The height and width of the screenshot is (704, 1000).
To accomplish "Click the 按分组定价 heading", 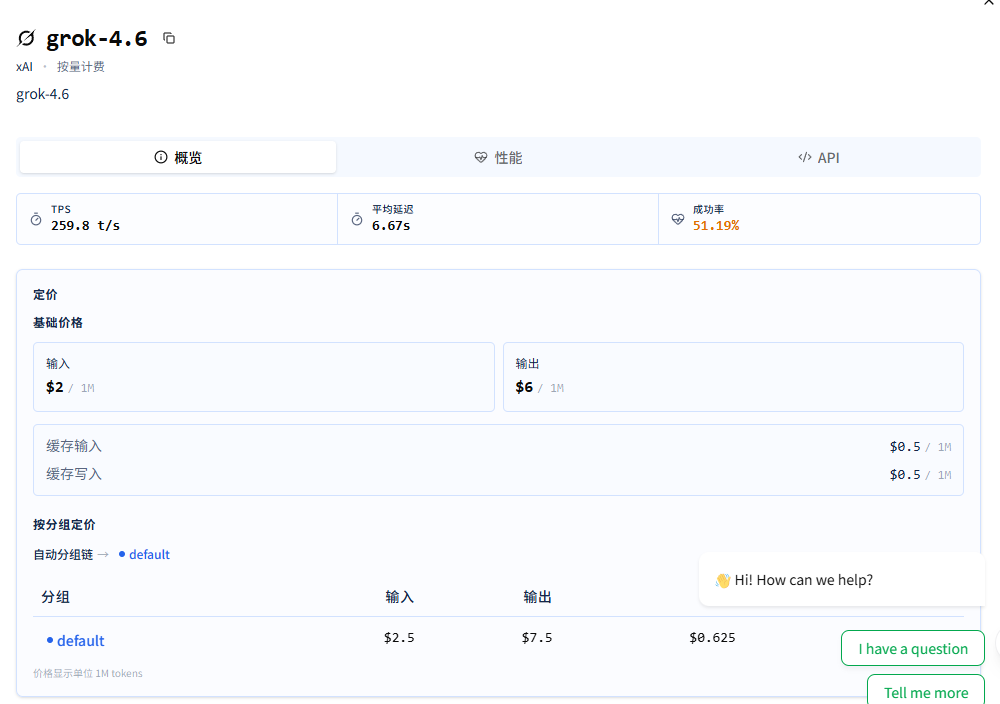I will 64,525.
